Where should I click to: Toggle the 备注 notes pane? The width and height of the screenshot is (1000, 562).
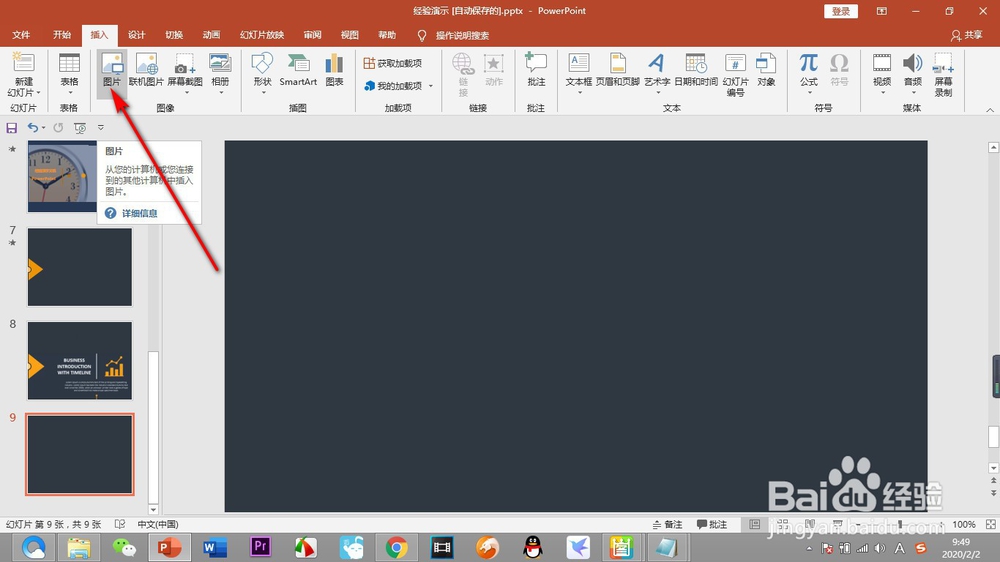tap(667, 524)
